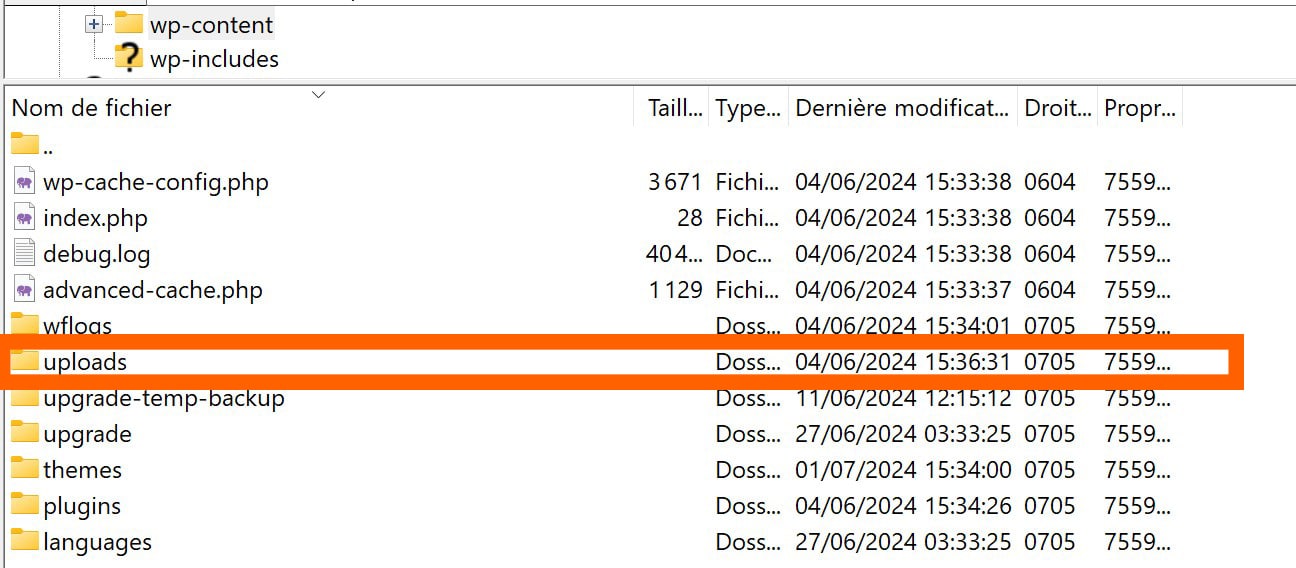Sort by the Propriétaire column header
Viewport: 1296px width, 568px height.
(1140, 108)
